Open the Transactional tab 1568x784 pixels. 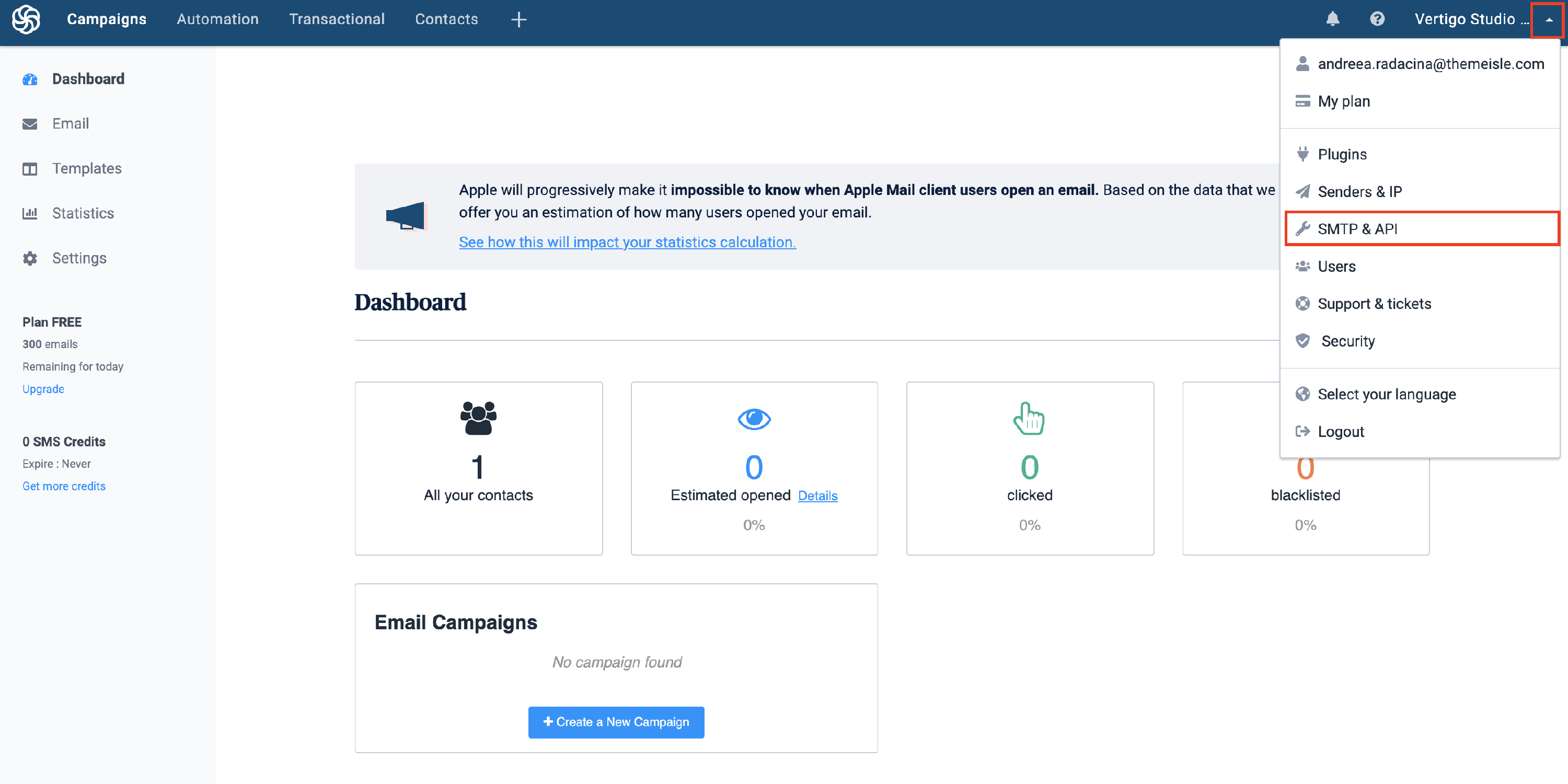coord(337,19)
